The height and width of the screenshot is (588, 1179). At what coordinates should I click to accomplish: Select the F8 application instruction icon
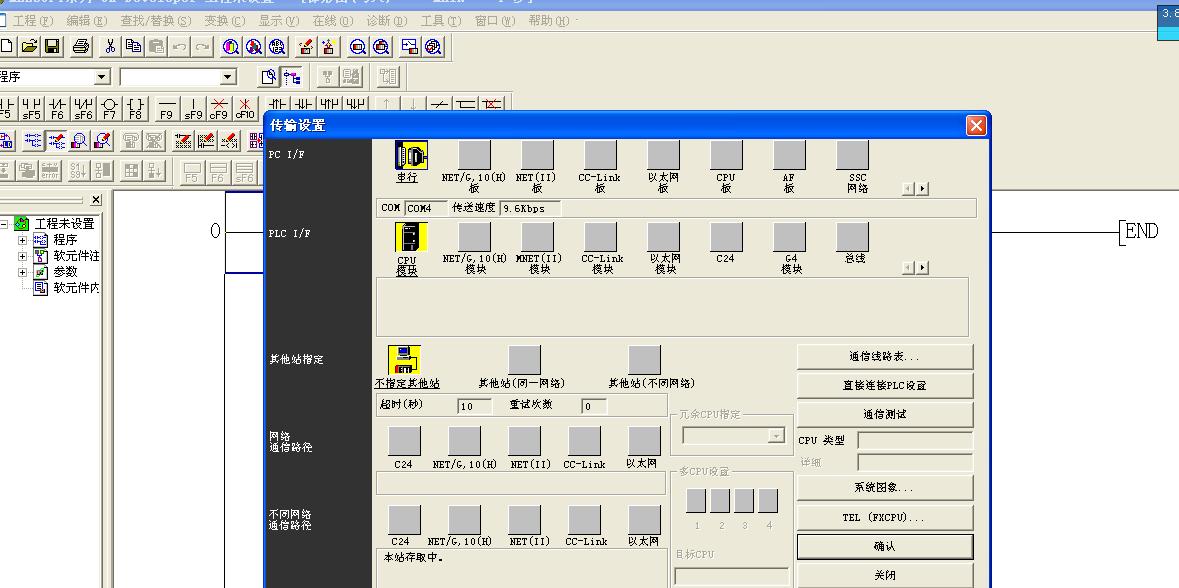(136, 107)
